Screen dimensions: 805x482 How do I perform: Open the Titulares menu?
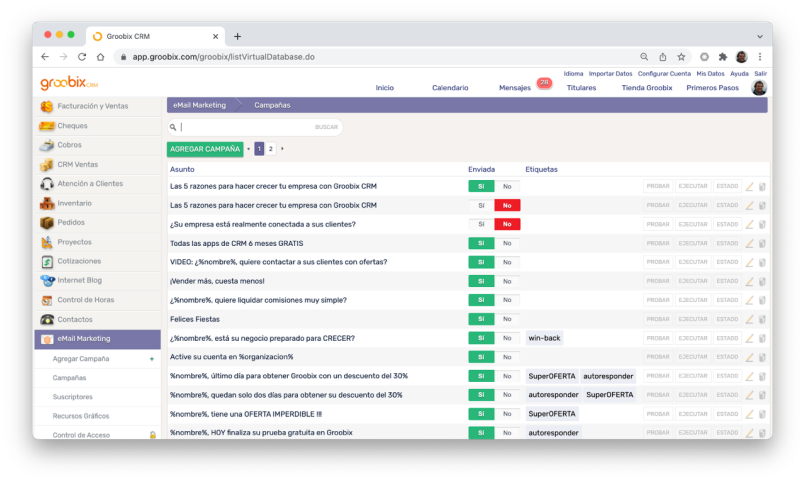[581, 88]
